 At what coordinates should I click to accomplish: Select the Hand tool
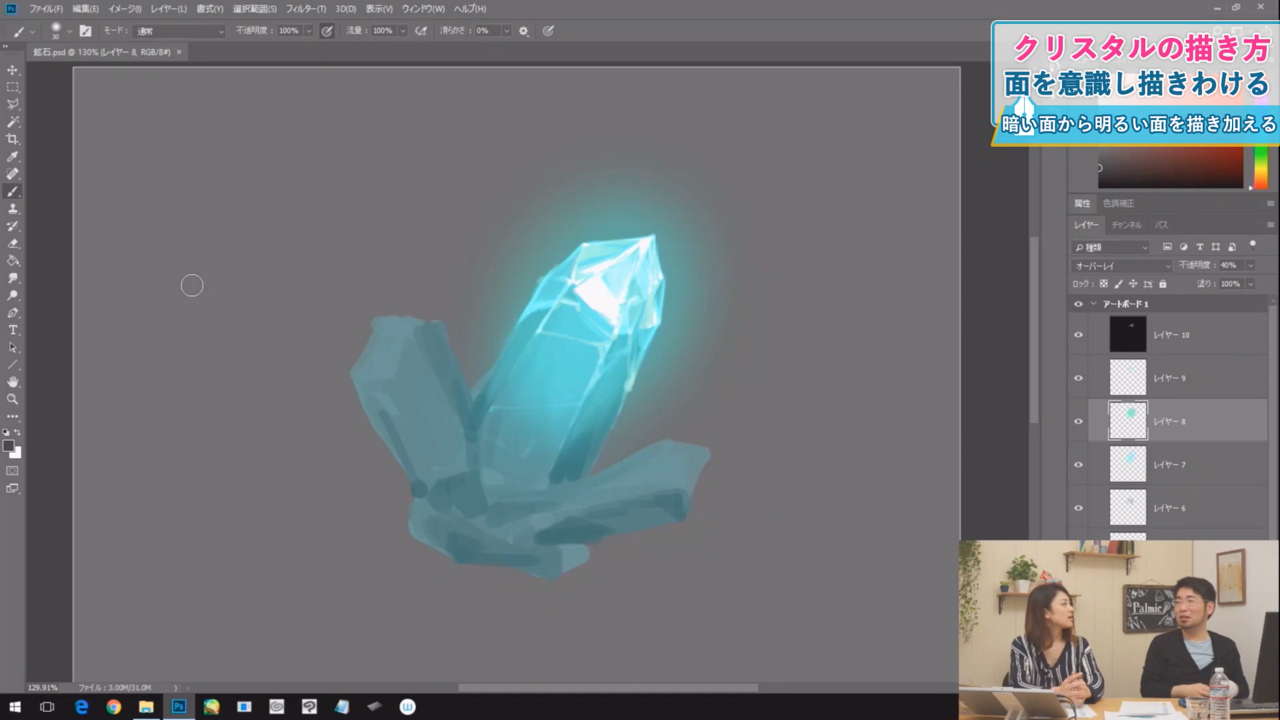(13, 382)
